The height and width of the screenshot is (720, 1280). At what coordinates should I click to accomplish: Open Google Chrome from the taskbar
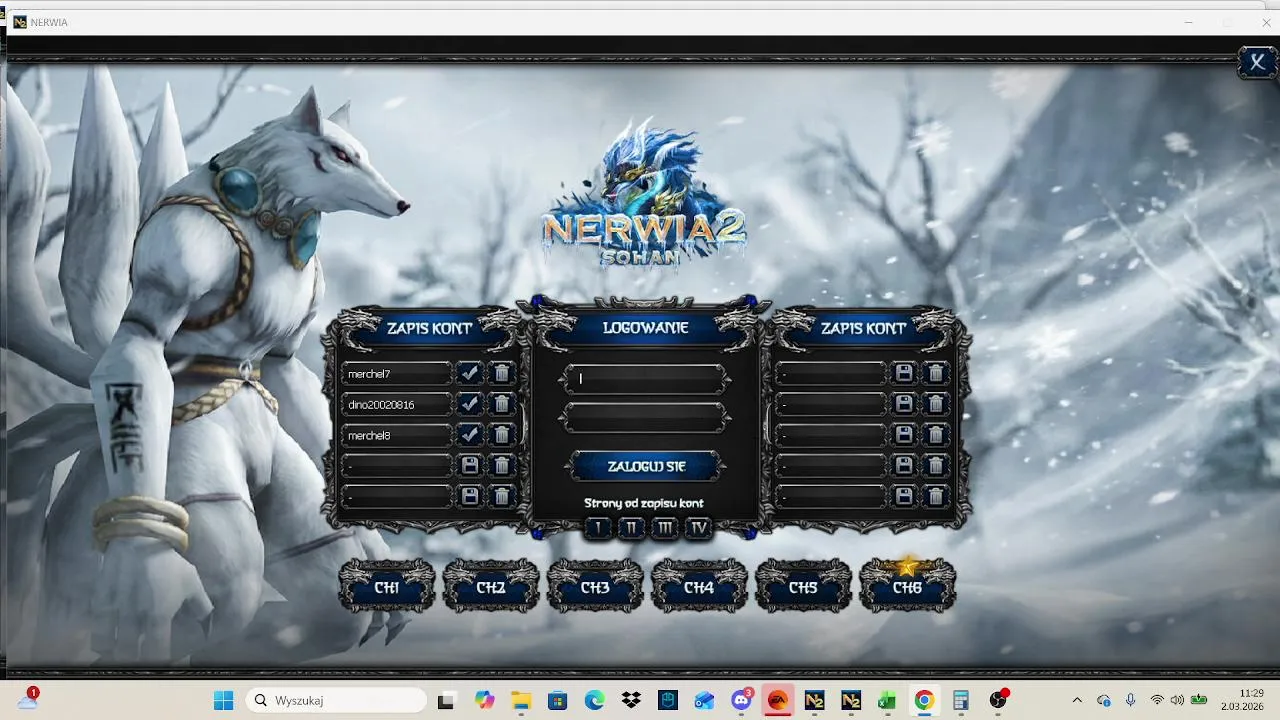(924, 700)
